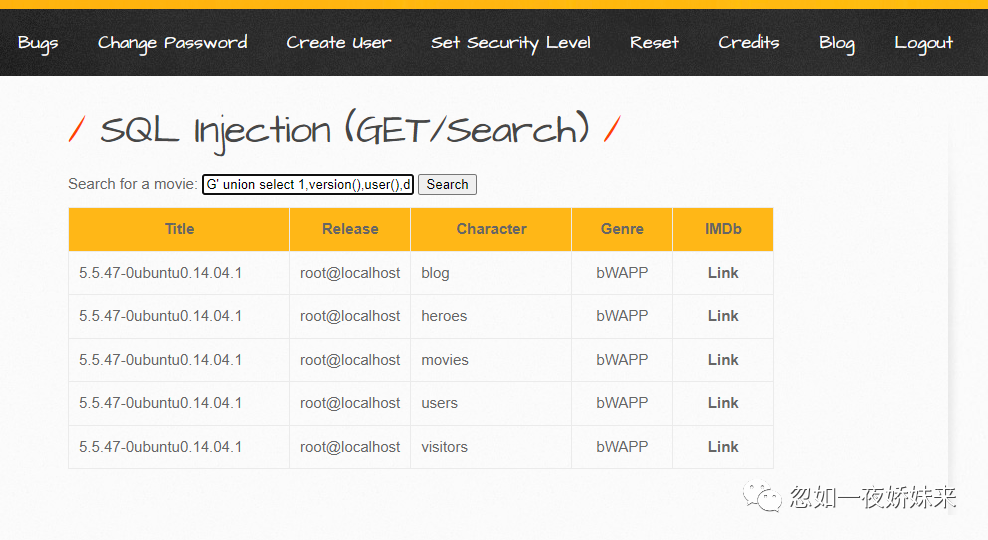The image size is (988, 540).
Task: Log out using the Logout item
Action: pos(924,43)
